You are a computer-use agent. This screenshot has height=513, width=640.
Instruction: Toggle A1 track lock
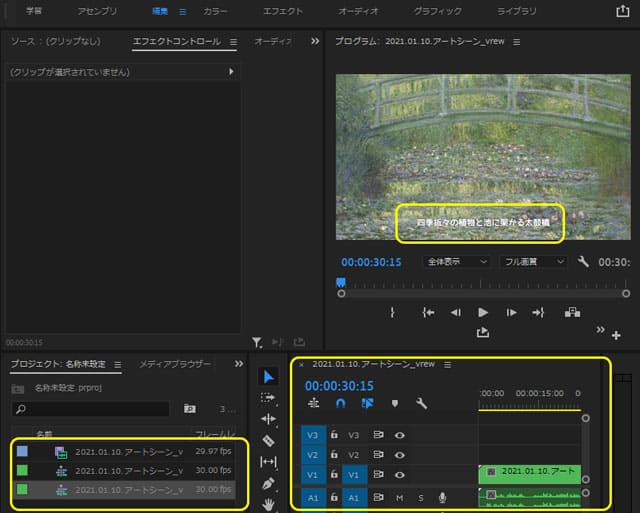pyautogui.click(x=334, y=497)
